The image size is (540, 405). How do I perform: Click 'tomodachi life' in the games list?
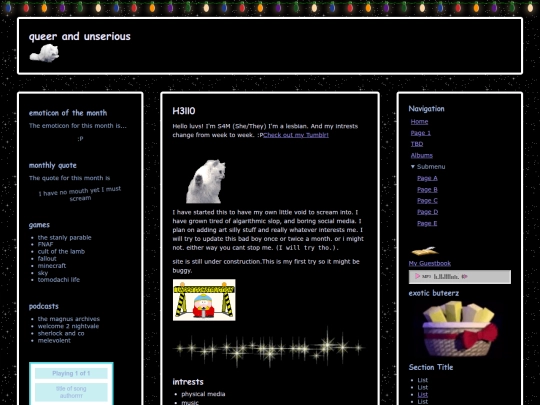[59, 280]
